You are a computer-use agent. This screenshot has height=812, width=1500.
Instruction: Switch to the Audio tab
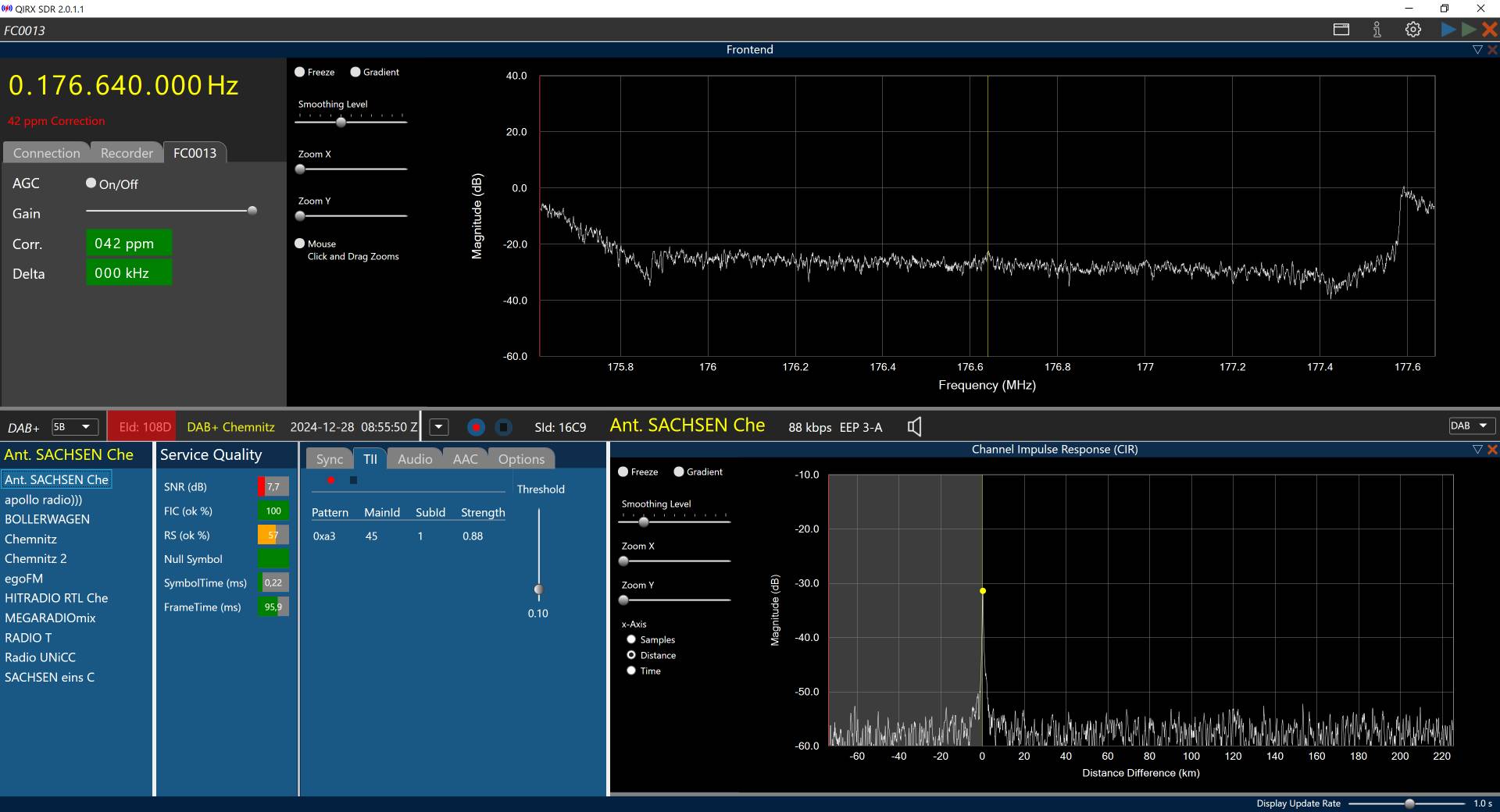[414, 459]
